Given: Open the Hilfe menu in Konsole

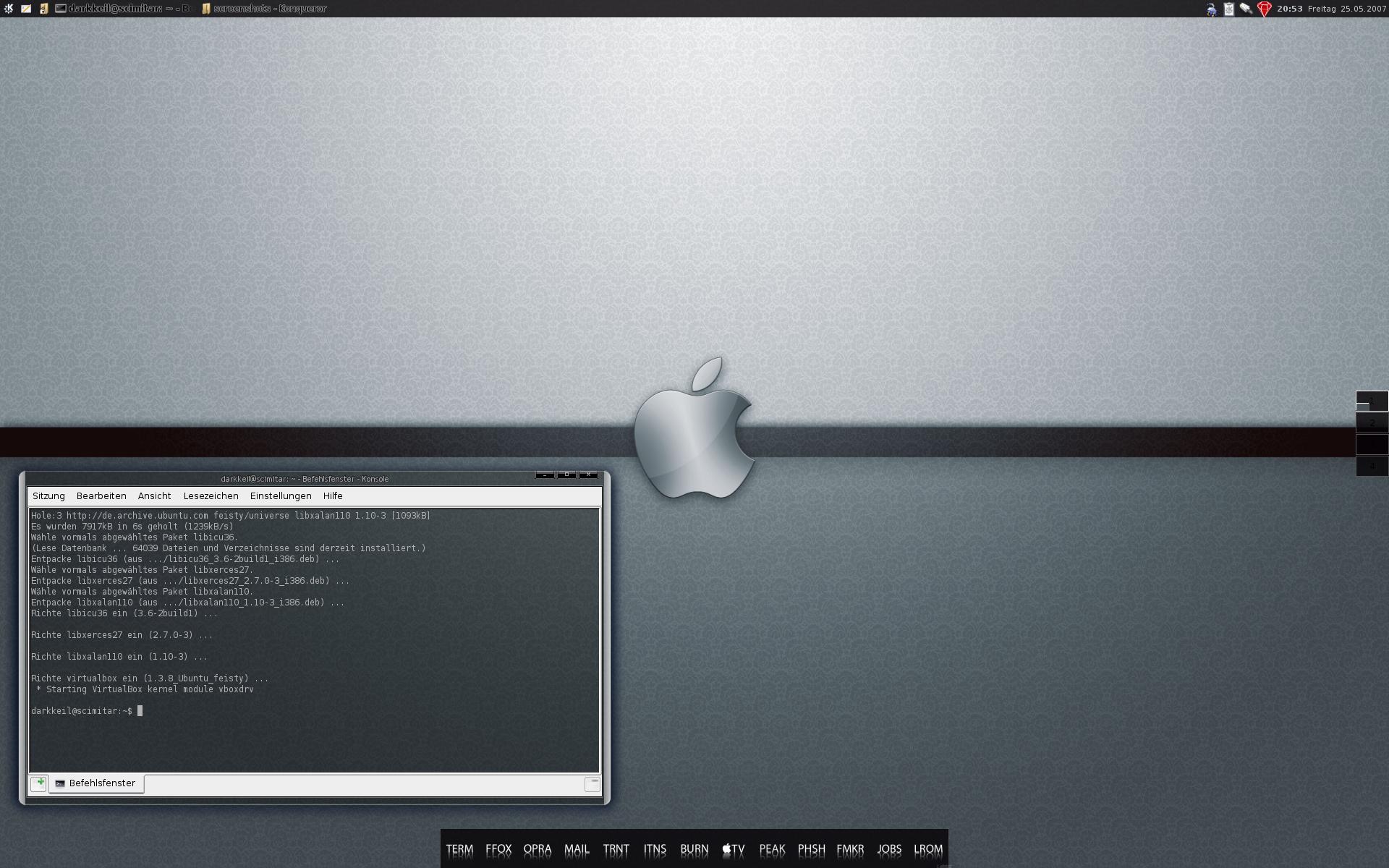Looking at the screenshot, I should click(x=333, y=495).
